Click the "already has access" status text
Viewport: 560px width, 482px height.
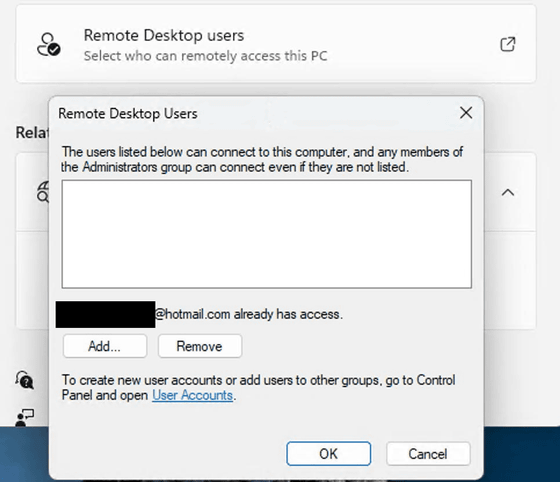(249, 314)
